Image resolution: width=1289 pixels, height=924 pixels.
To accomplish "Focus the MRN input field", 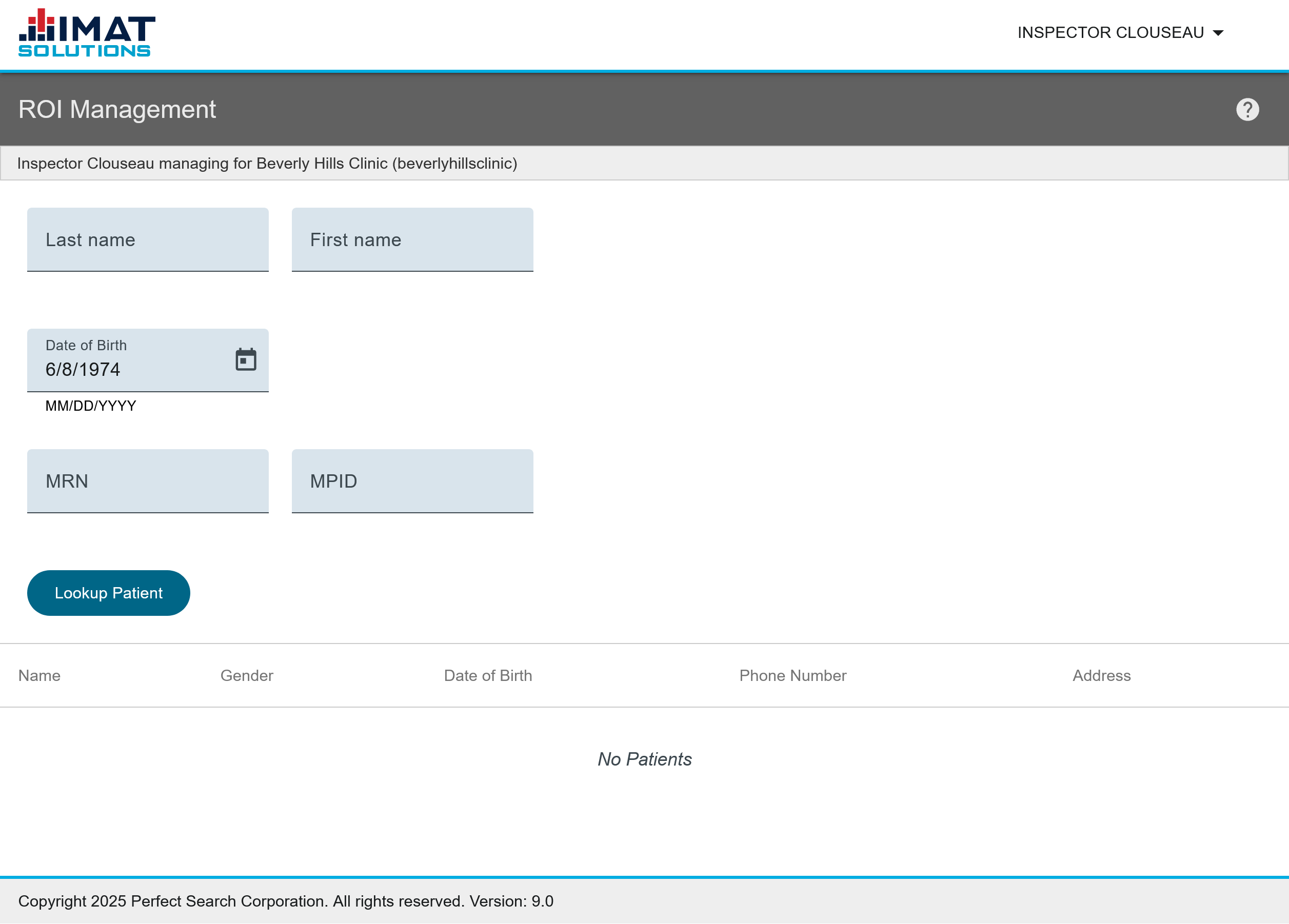I will (148, 481).
